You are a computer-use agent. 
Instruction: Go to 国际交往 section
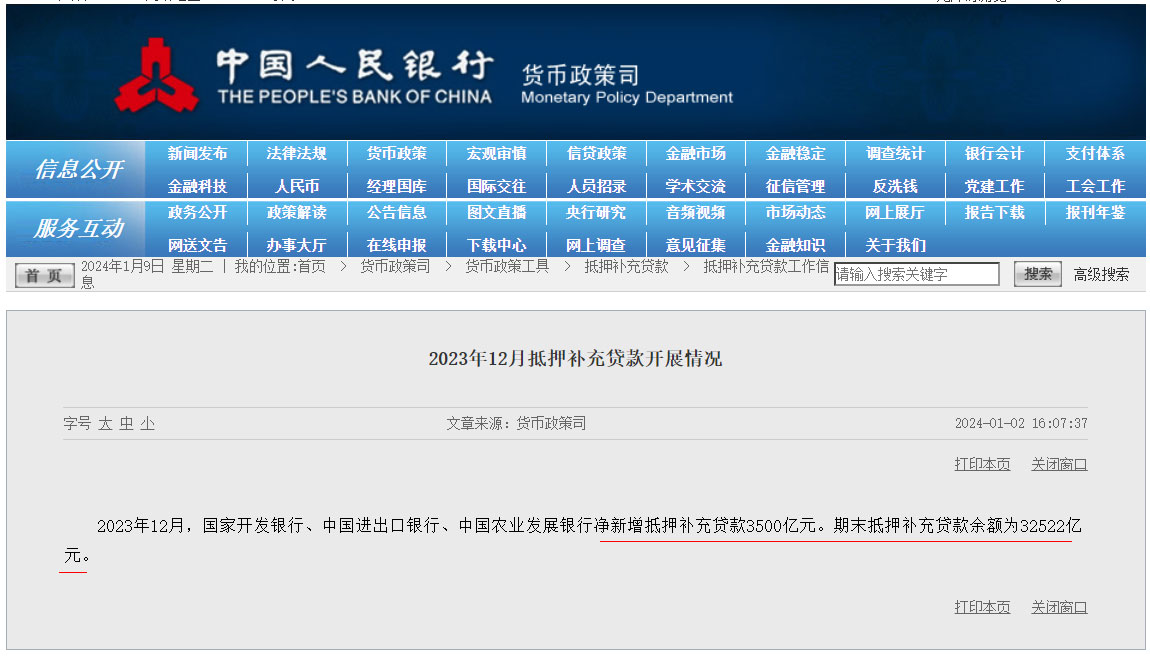(497, 186)
